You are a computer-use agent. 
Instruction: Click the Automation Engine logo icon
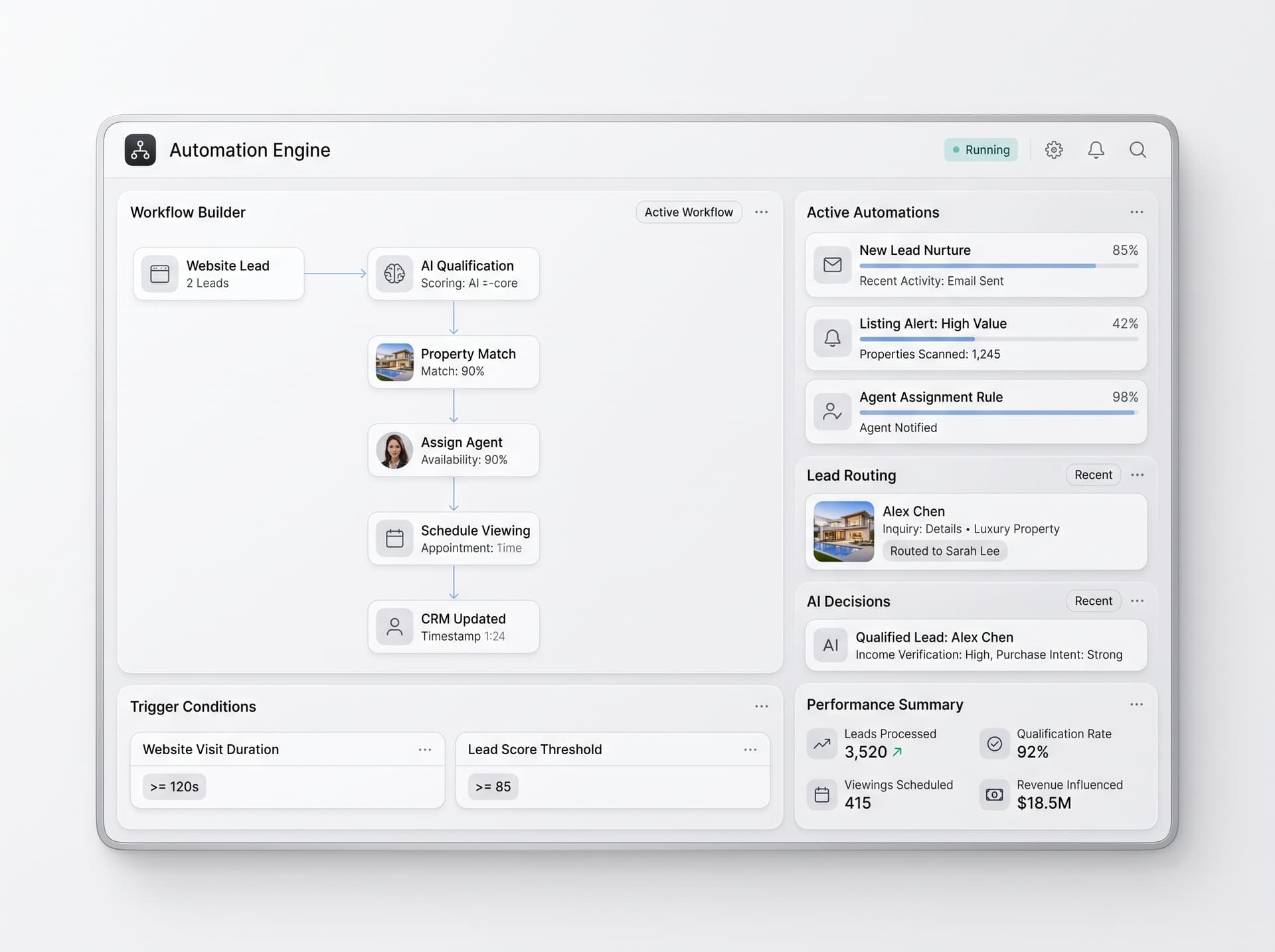pyautogui.click(x=140, y=150)
